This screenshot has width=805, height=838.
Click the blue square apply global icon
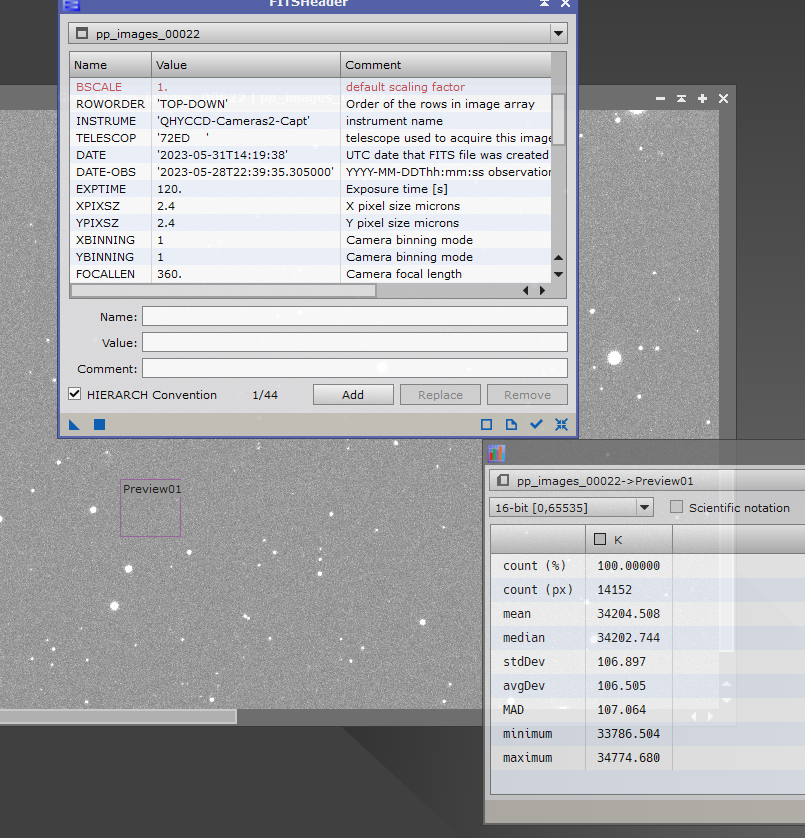99,424
